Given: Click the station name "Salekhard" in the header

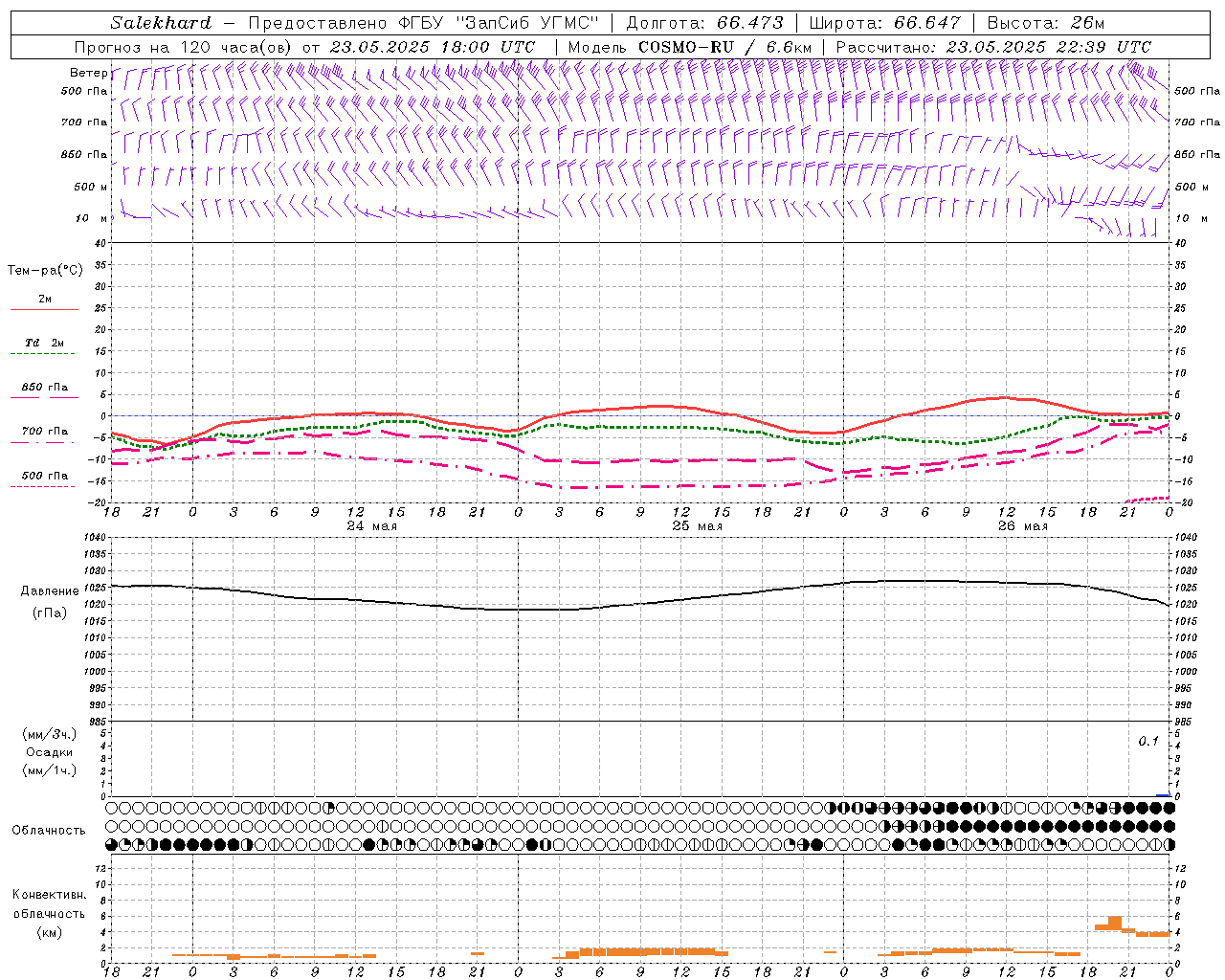Looking at the screenshot, I should 161,23.
